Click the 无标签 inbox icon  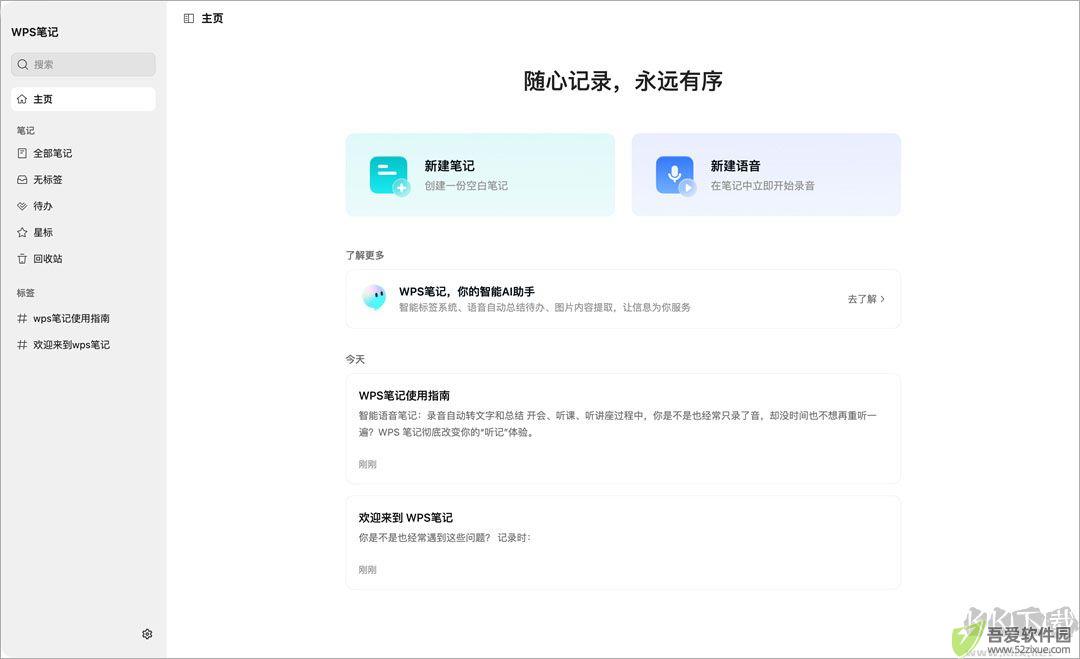tap(22, 180)
